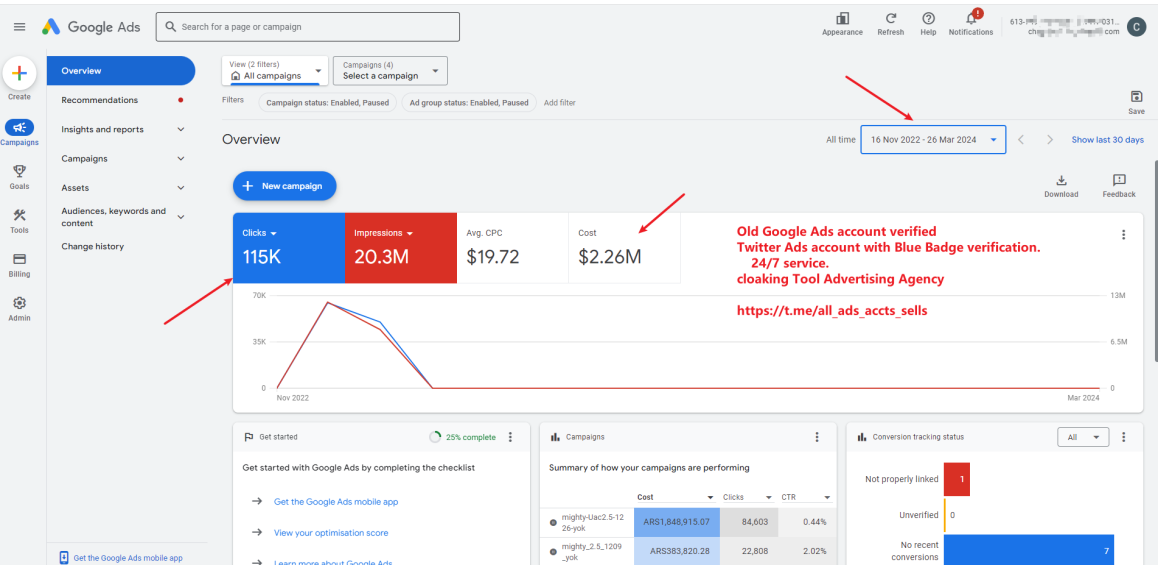Click the New campaign button
Viewport: 1158px width, 565px height.
point(284,186)
